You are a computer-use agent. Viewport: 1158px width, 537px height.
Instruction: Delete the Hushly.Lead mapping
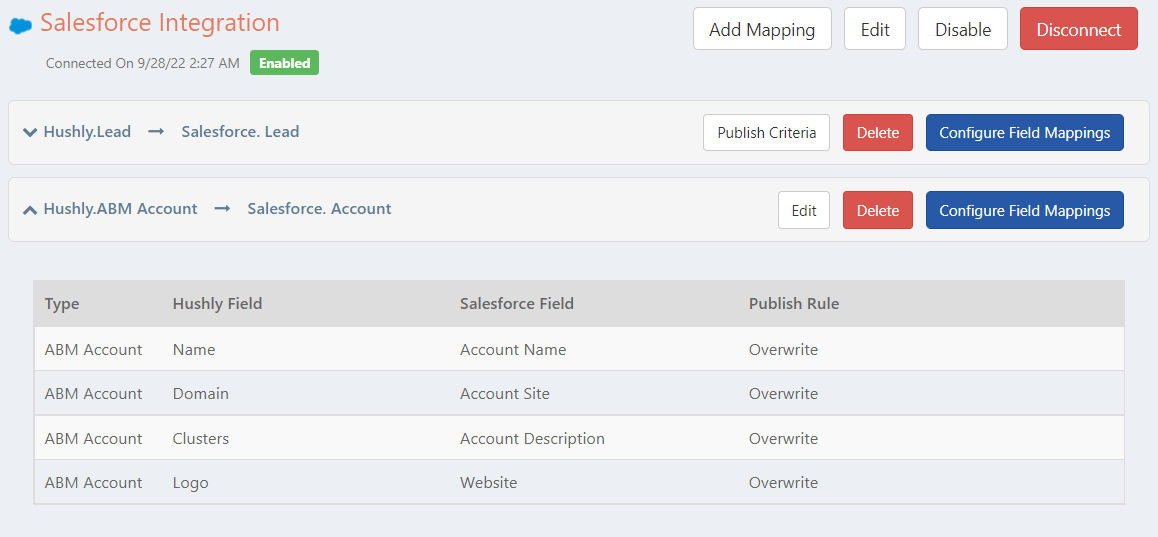tap(878, 132)
